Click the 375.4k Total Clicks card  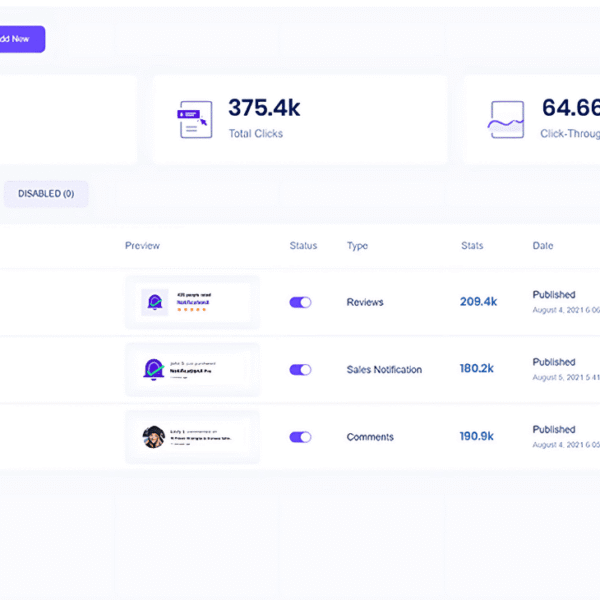pyautogui.click(x=298, y=119)
